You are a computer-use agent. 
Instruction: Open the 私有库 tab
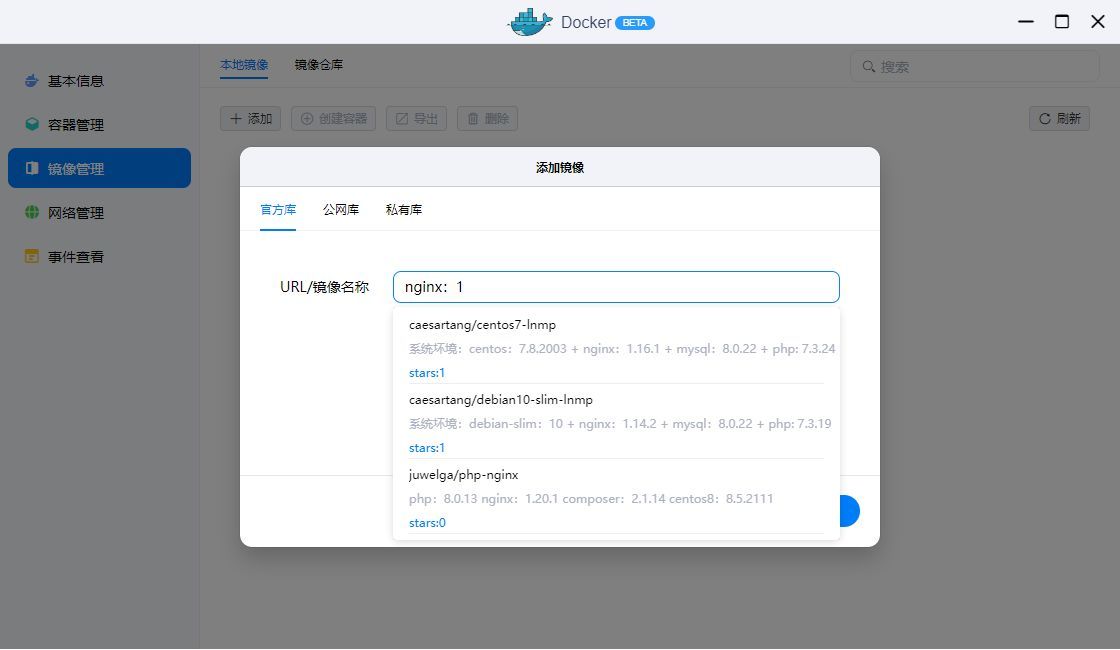coord(404,209)
